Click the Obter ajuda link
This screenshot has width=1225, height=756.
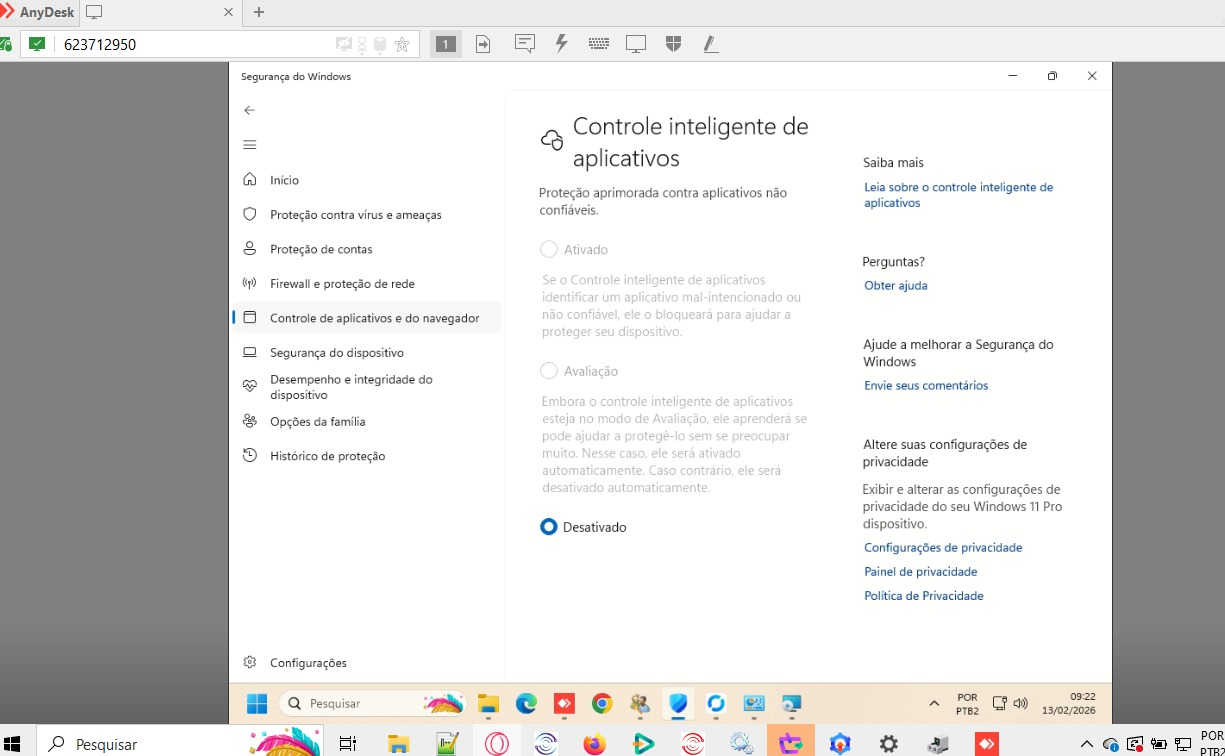click(x=895, y=286)
